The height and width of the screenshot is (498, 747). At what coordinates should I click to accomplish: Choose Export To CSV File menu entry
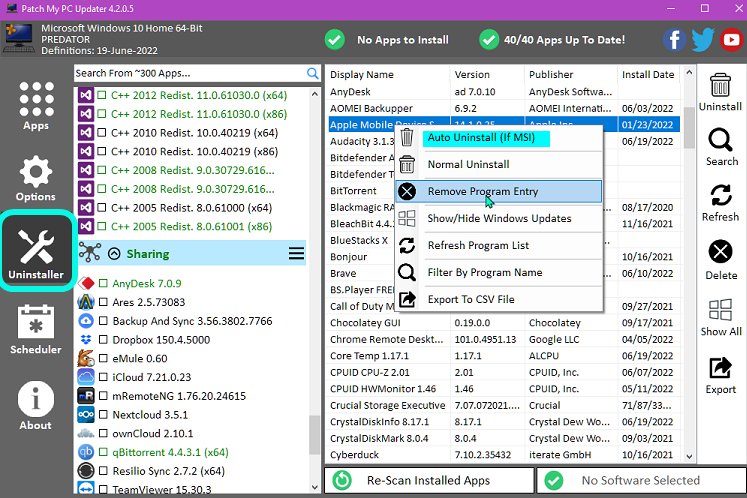(x=499, y=299)
